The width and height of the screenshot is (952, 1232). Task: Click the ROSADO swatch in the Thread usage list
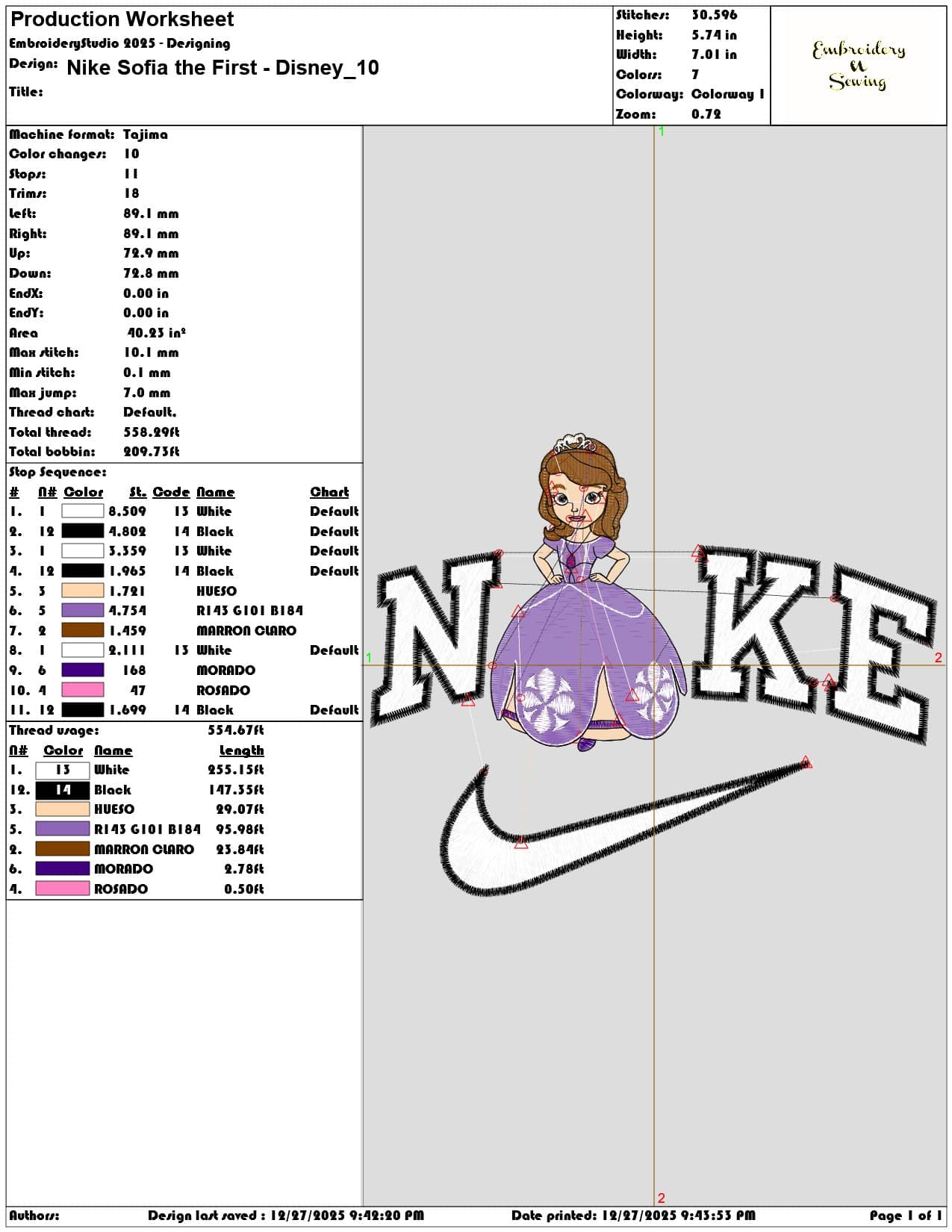click(x=63, y=889)
